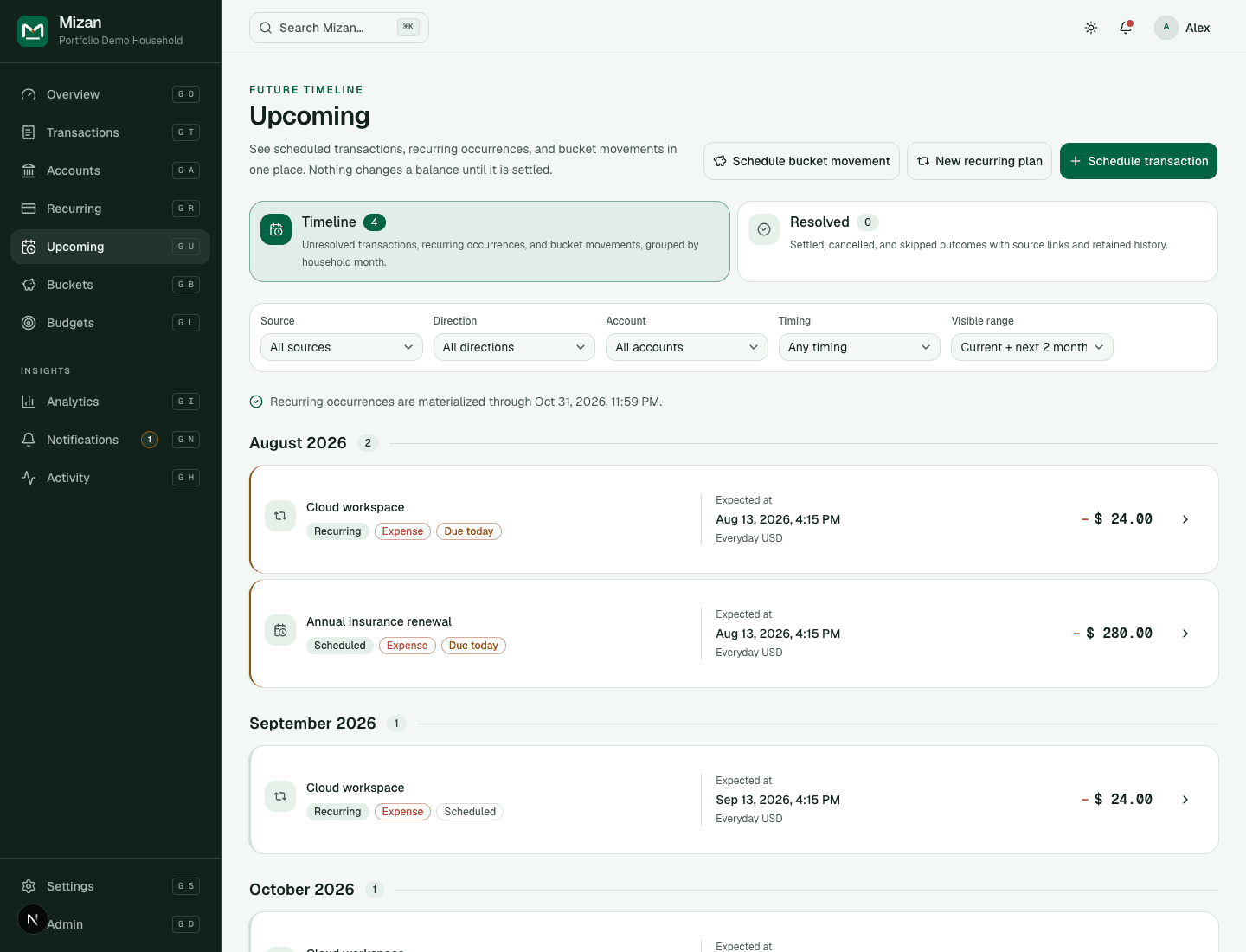Click the August 2026 month heading

[298, 443]
